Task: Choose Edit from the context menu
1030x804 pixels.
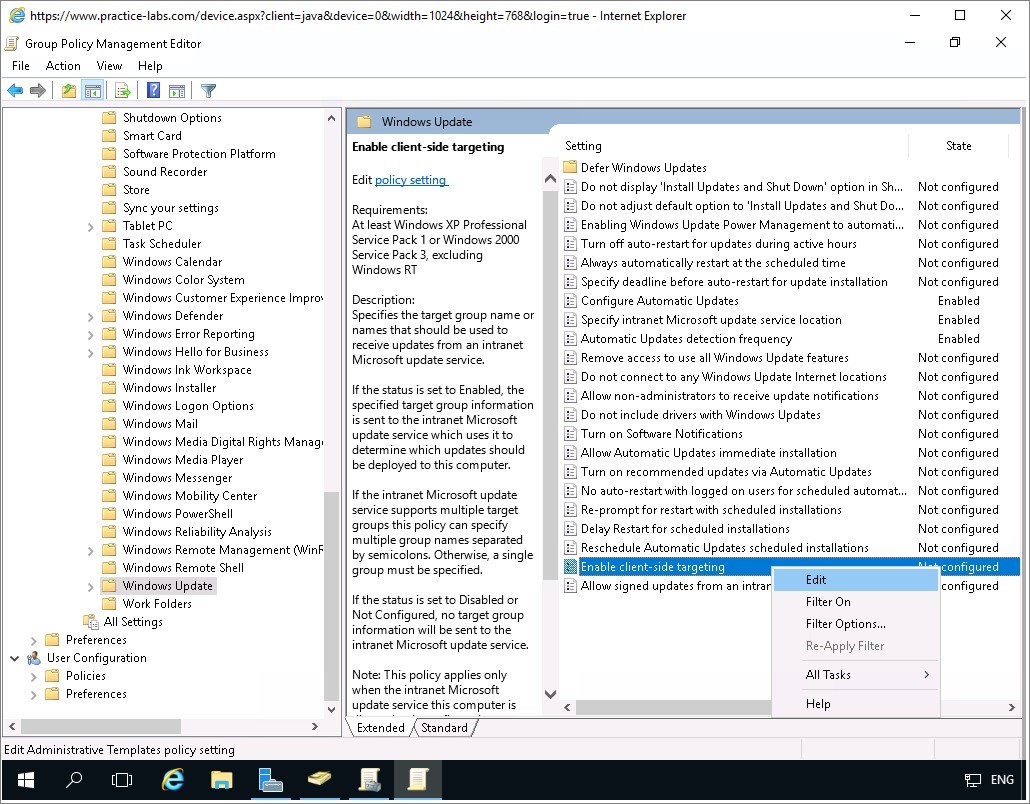Action: coord(816,580)
